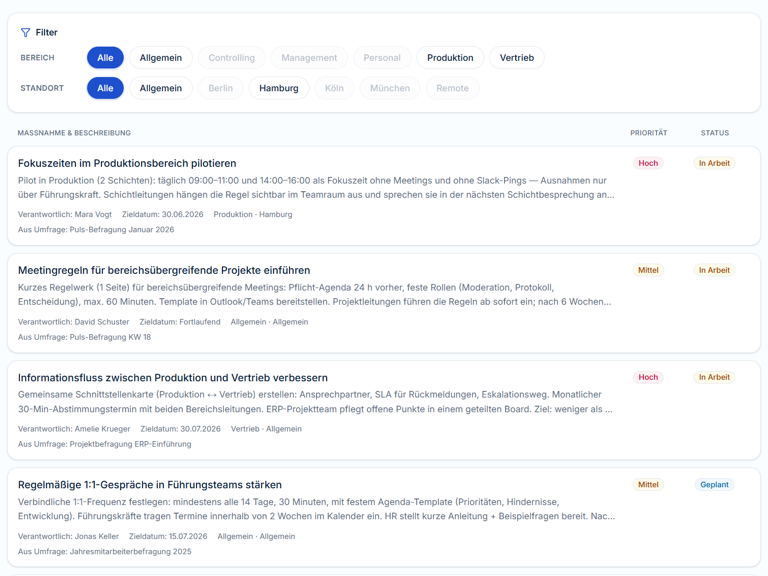Click the 'Status' column header

click(x=715, y=133)
